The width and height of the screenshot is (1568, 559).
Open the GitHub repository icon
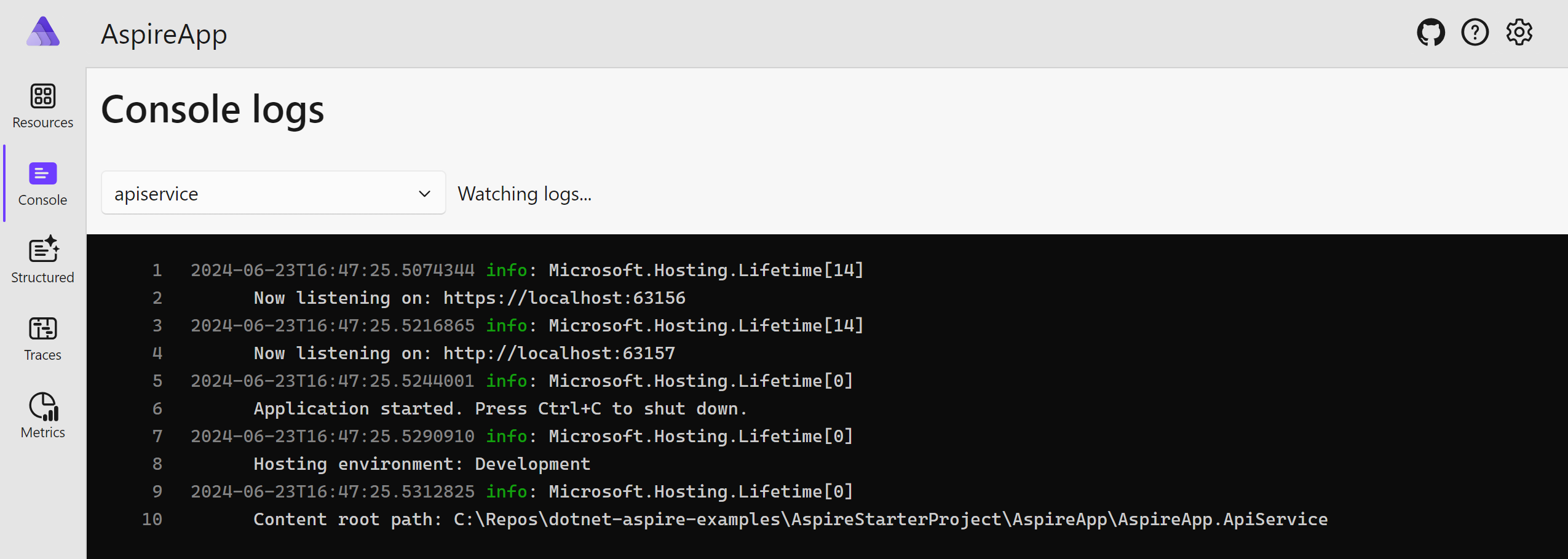click(x=1431, y=32)
